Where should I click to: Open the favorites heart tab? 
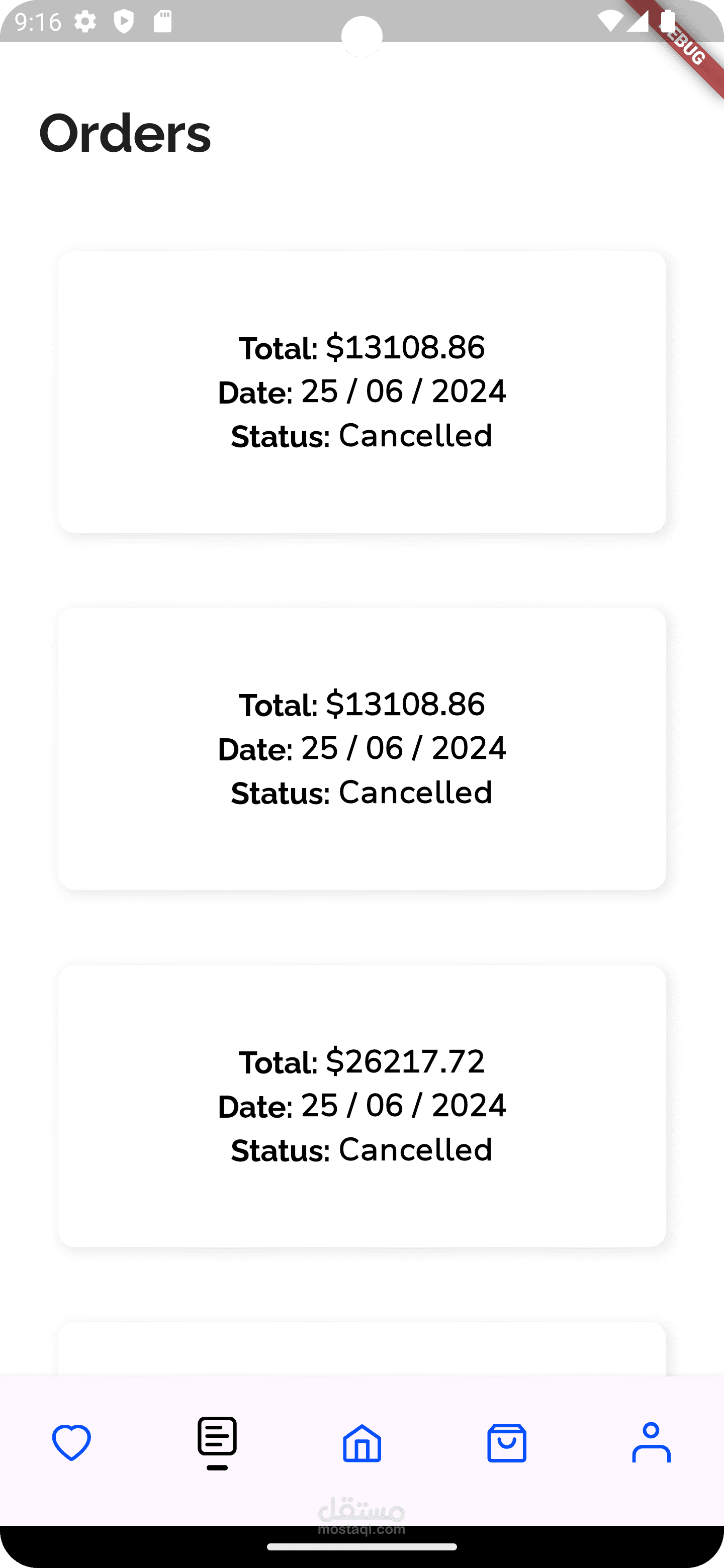(x=72, y=1442)
